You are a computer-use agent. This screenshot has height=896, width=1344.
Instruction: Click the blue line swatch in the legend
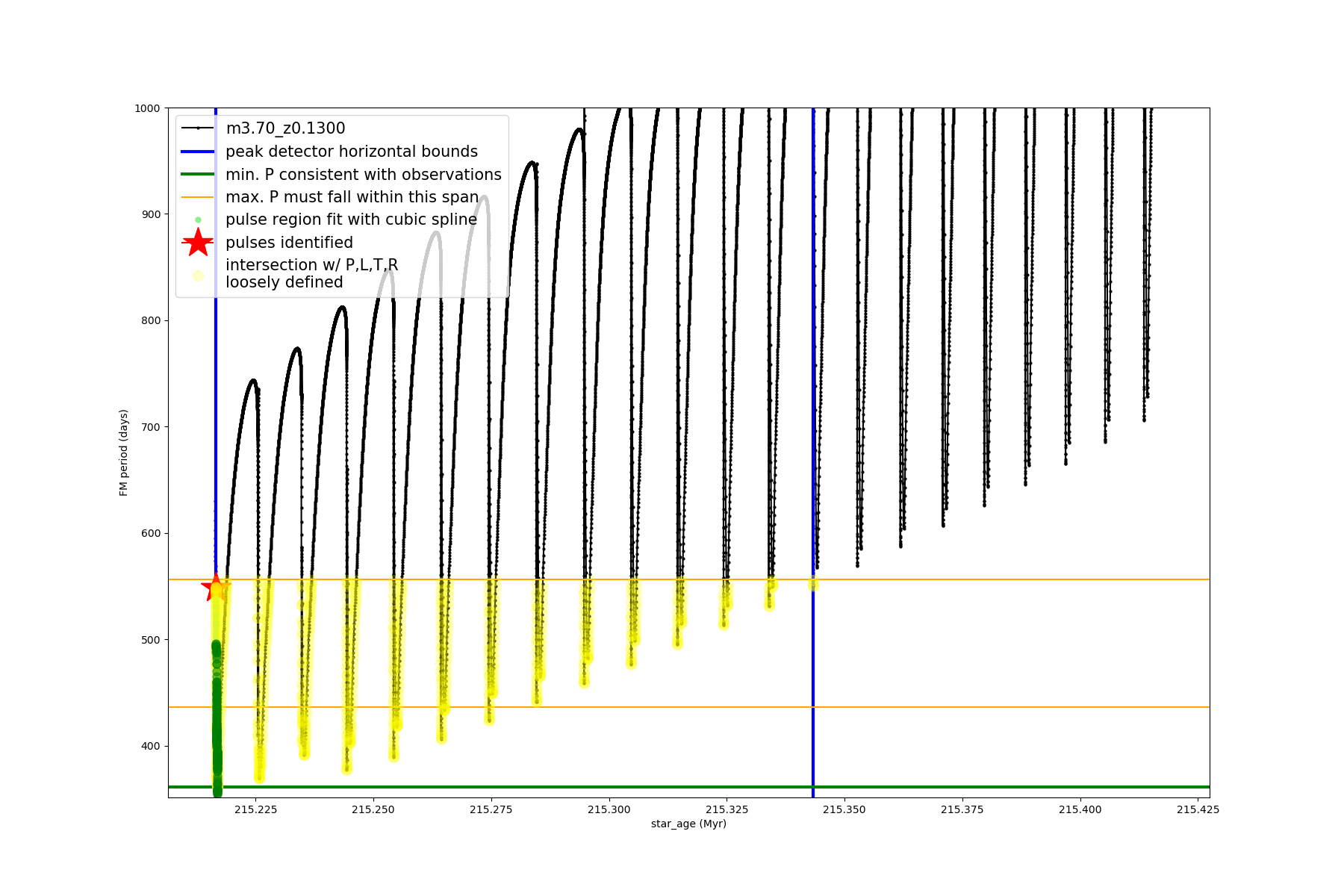point(198,152)
